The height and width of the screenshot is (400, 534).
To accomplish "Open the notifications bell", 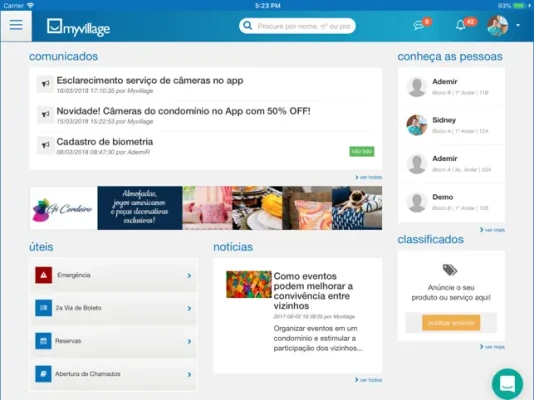I will point(461,25).
